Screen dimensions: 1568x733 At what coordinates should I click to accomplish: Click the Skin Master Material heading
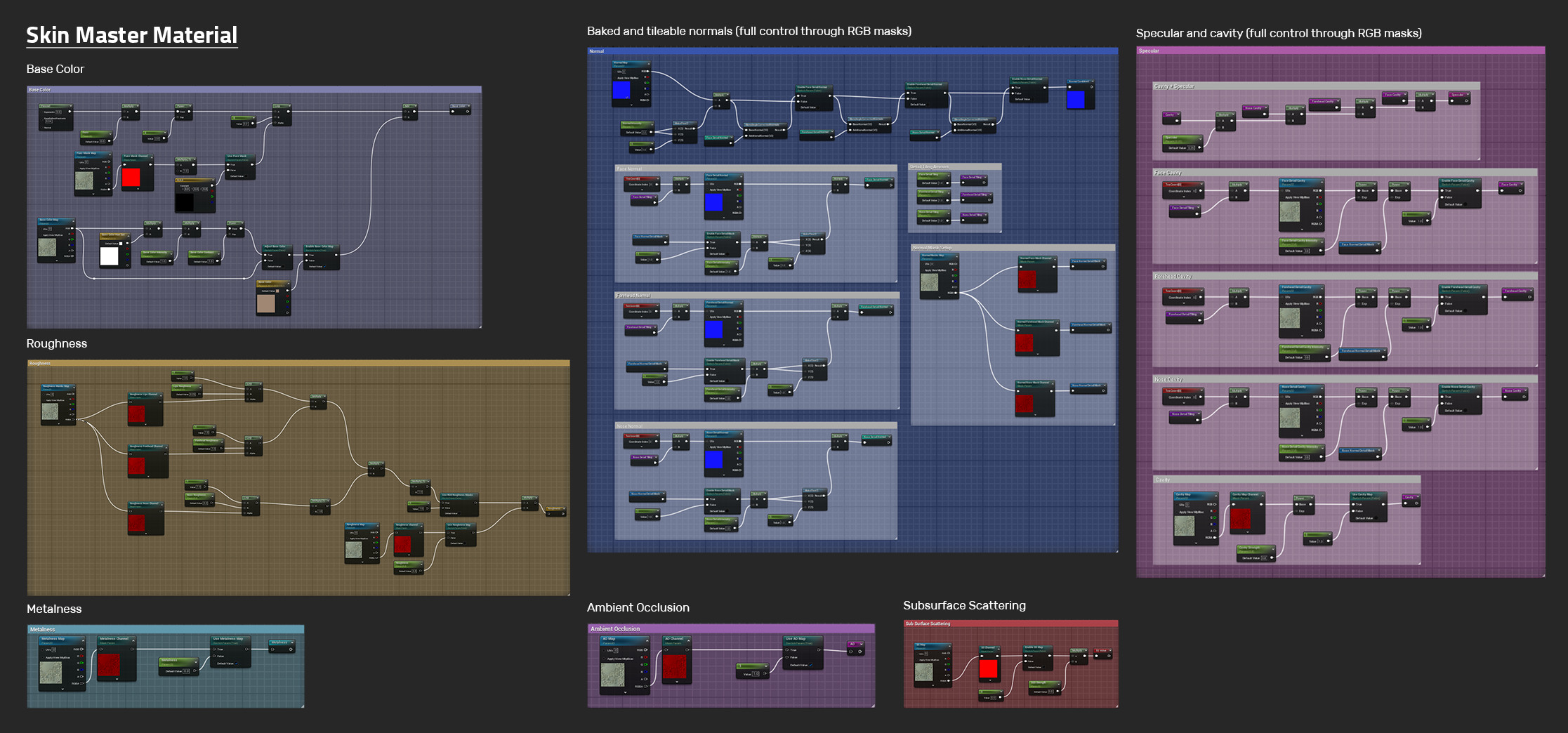[x=132, y=35]
